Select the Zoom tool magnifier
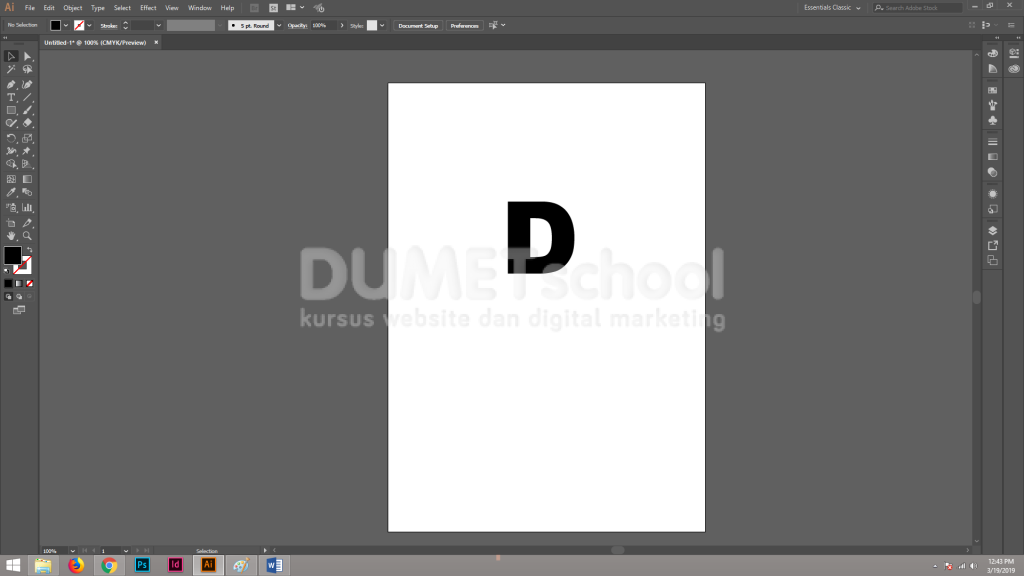 27,236
